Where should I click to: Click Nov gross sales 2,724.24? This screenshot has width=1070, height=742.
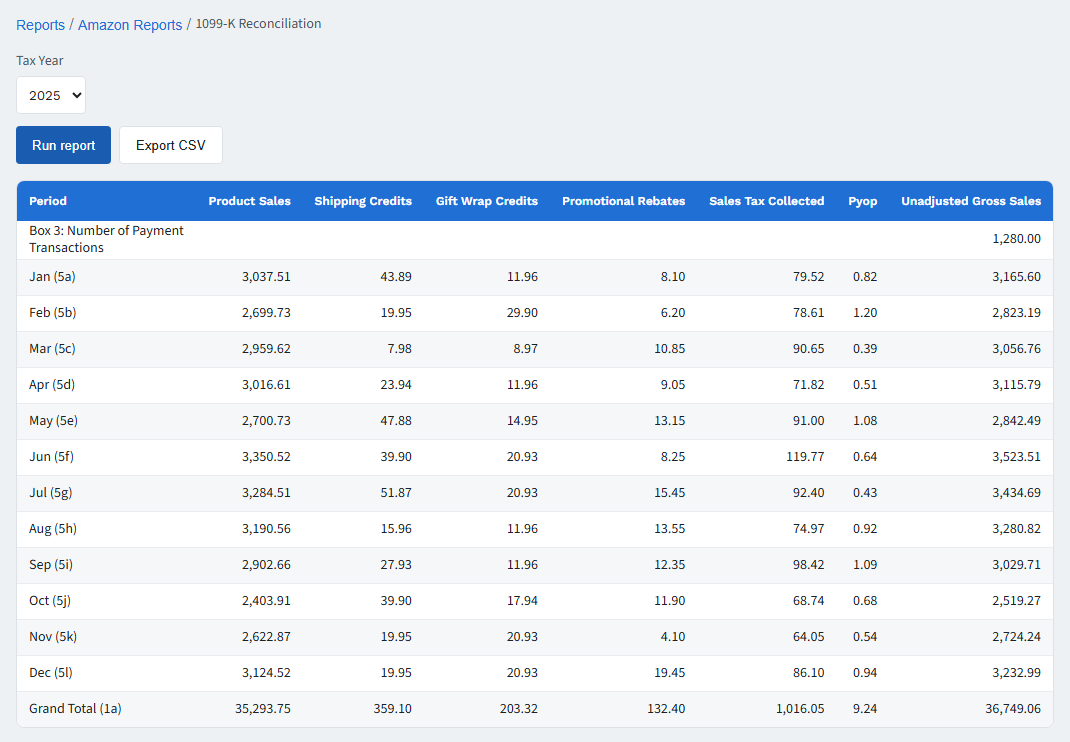pos(1016,637)
